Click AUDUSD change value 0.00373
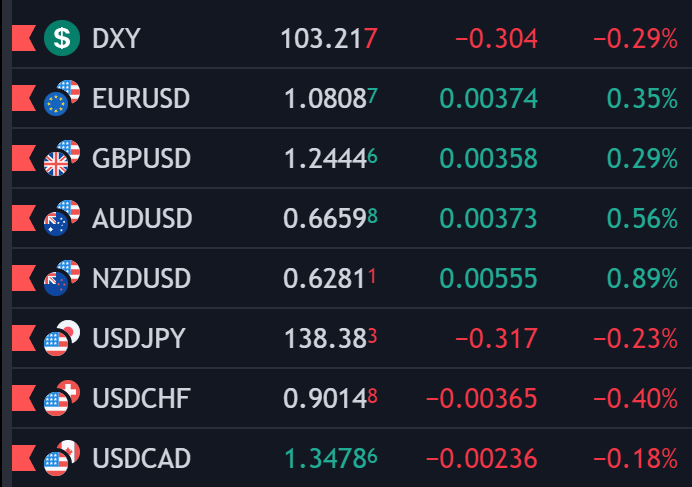The height and width of the screenshot is (487, 692). (488, 219)
